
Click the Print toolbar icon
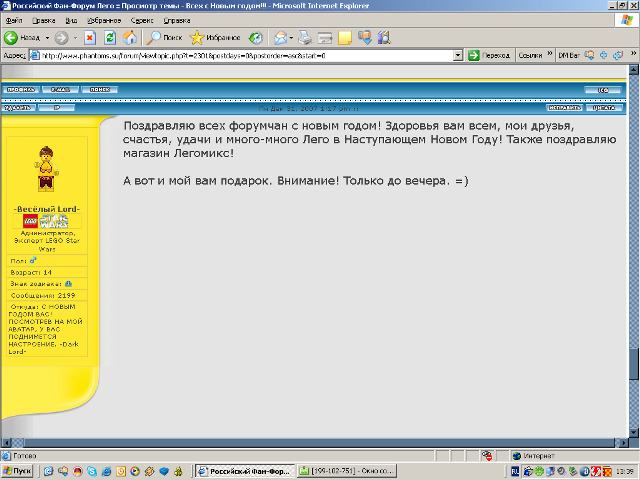click(x=304, y=38)
